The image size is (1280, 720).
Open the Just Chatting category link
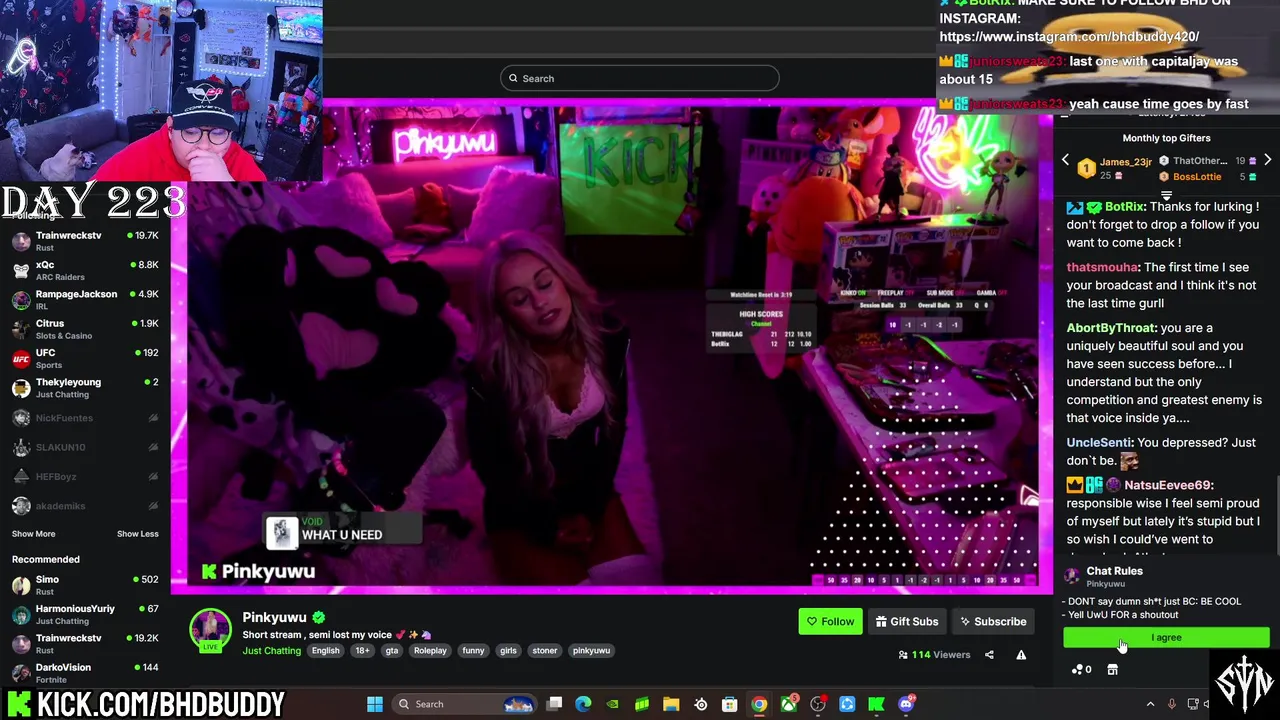pyautogui.click(x=271, y=651)
